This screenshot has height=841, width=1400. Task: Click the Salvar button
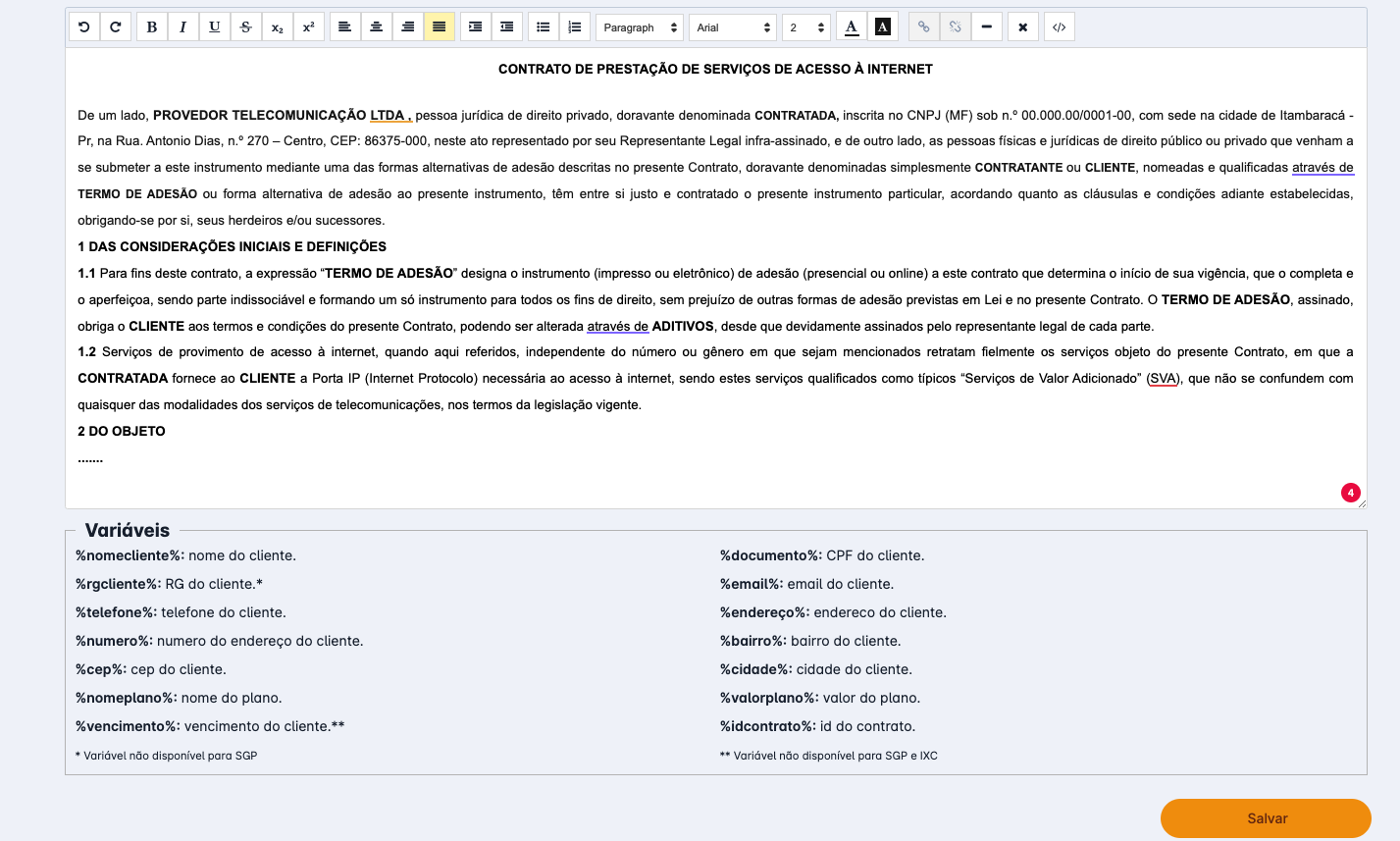coord(1266,818)
